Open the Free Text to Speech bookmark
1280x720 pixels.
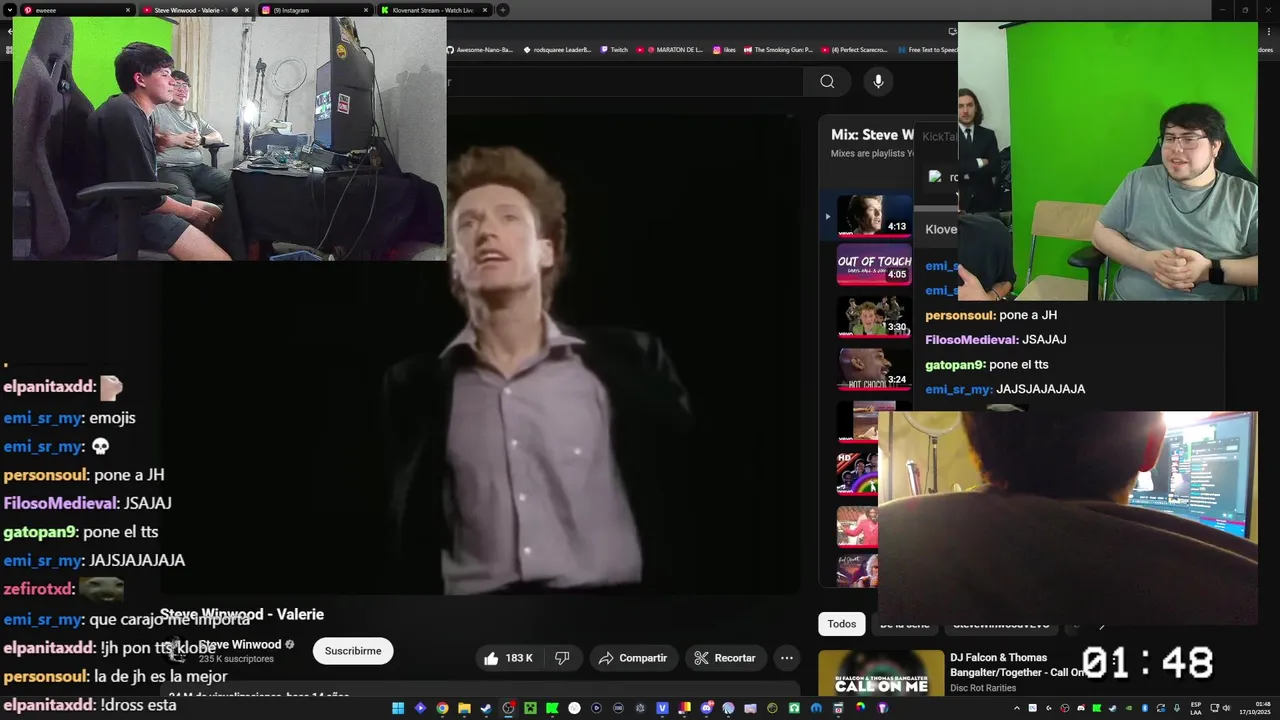pos(928,50)
